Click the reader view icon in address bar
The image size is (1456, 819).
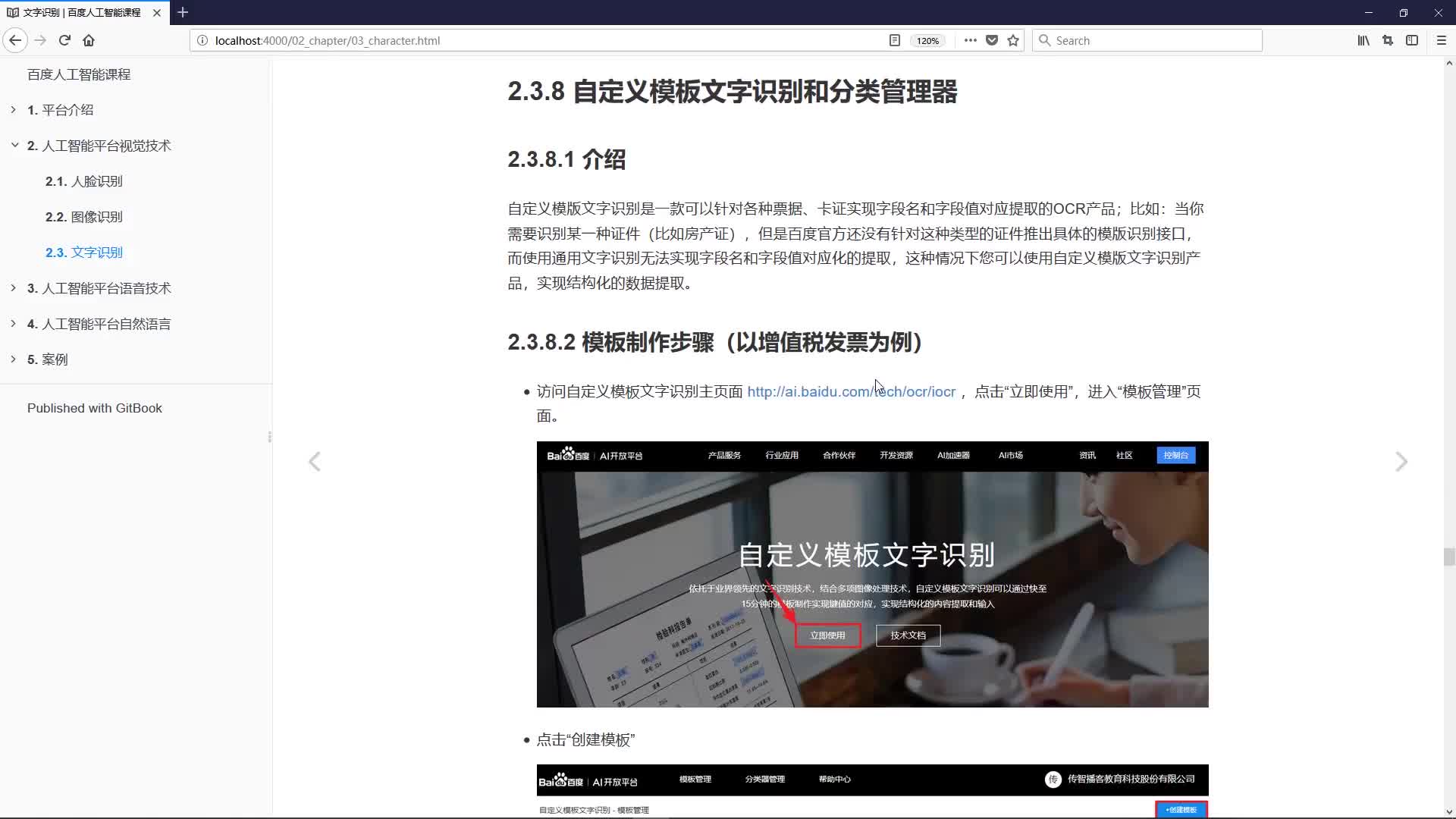point(894,40)
